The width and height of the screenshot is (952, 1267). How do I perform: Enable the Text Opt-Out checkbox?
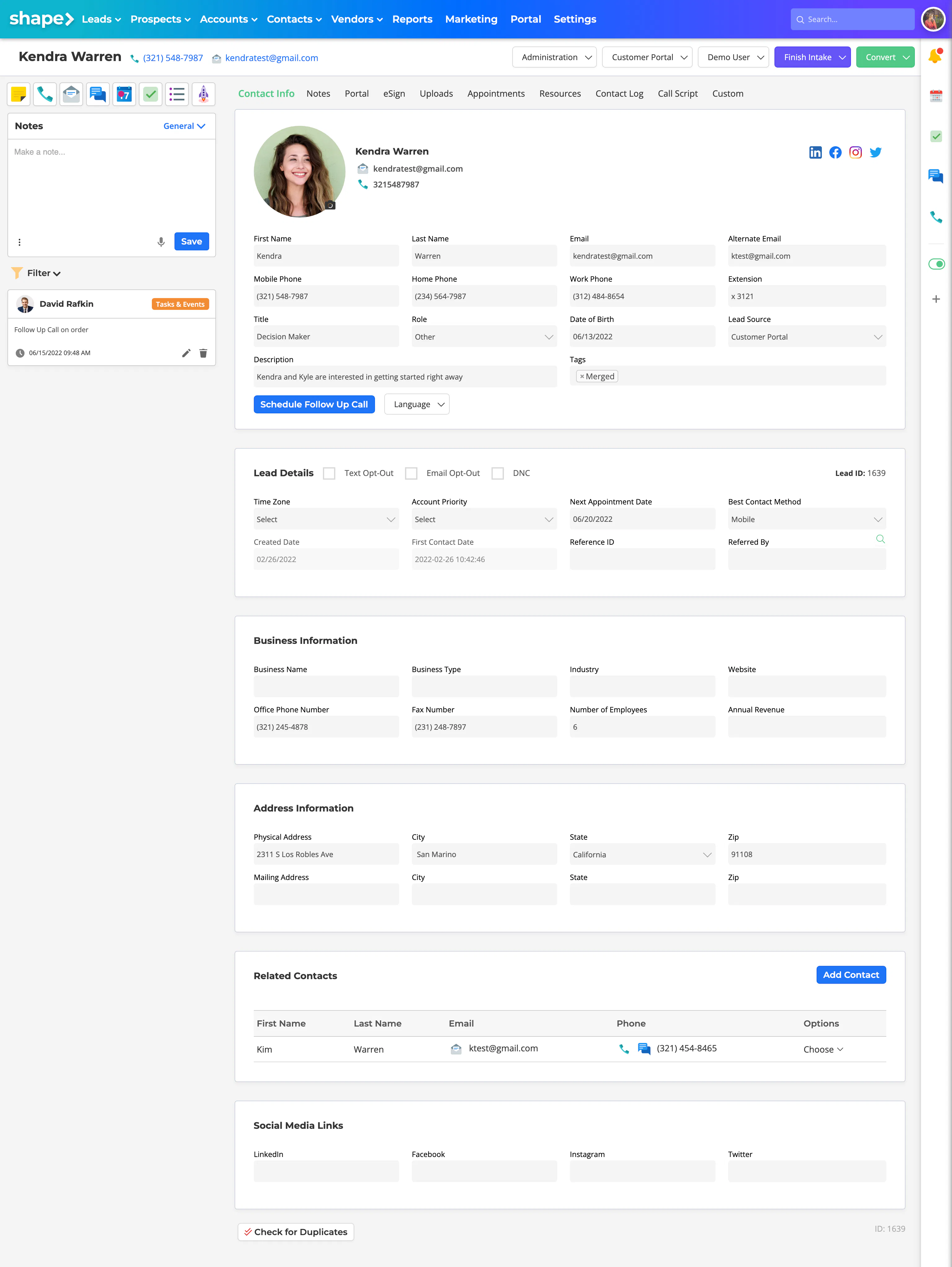(329, 473)
